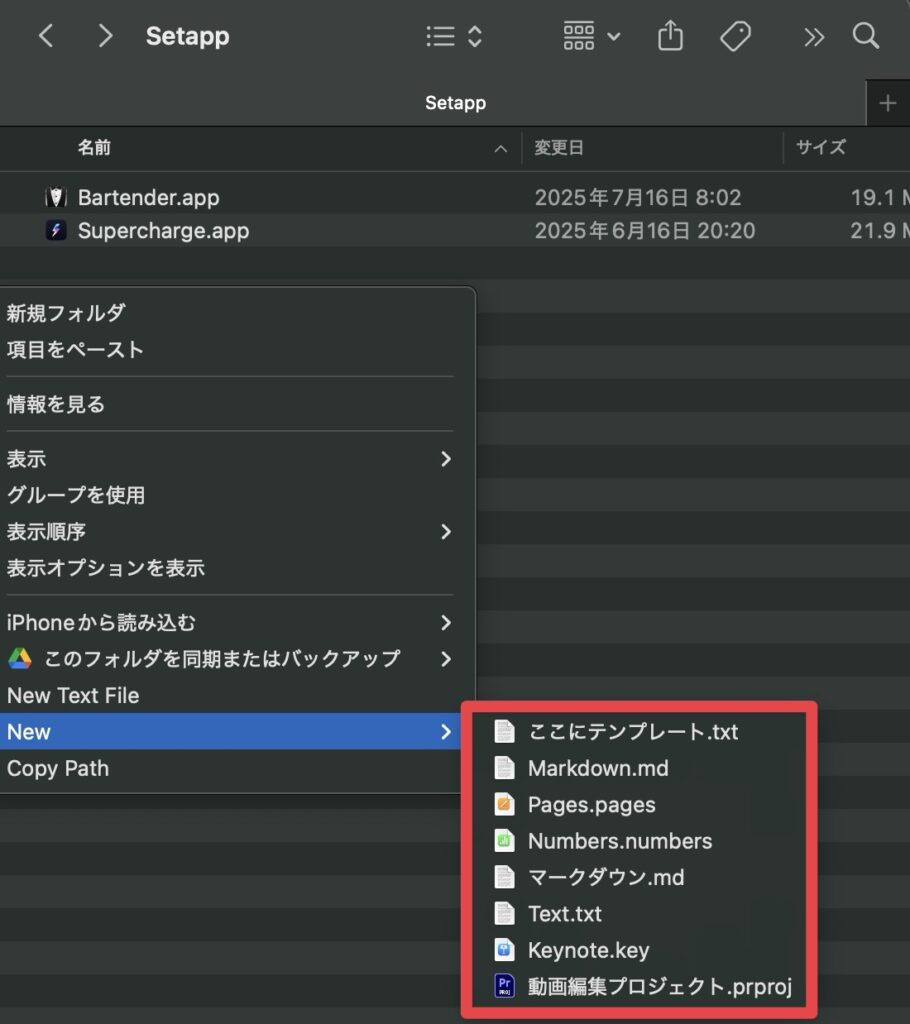Viewport: 910px width, 1024px height.
Task: Choose 項目をペースト from the context menu
Action: tap(230, 349)
